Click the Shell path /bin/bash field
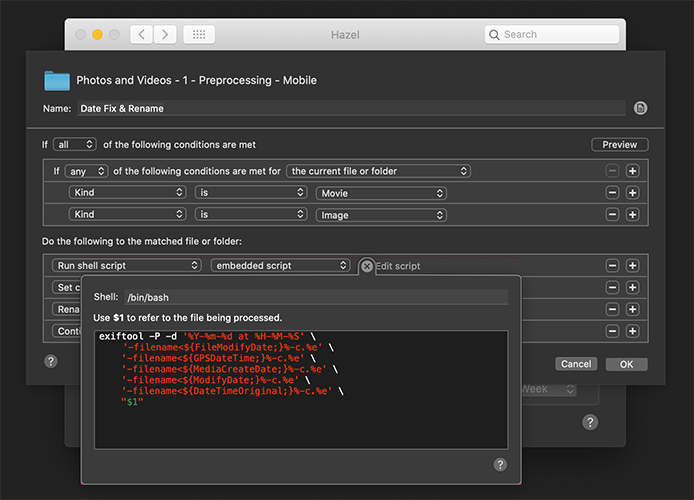Screen dimensions: 694x500 [316, 297]
